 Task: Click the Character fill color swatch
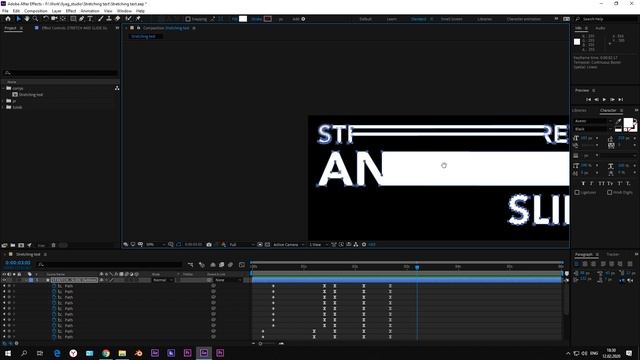(628, 122)
